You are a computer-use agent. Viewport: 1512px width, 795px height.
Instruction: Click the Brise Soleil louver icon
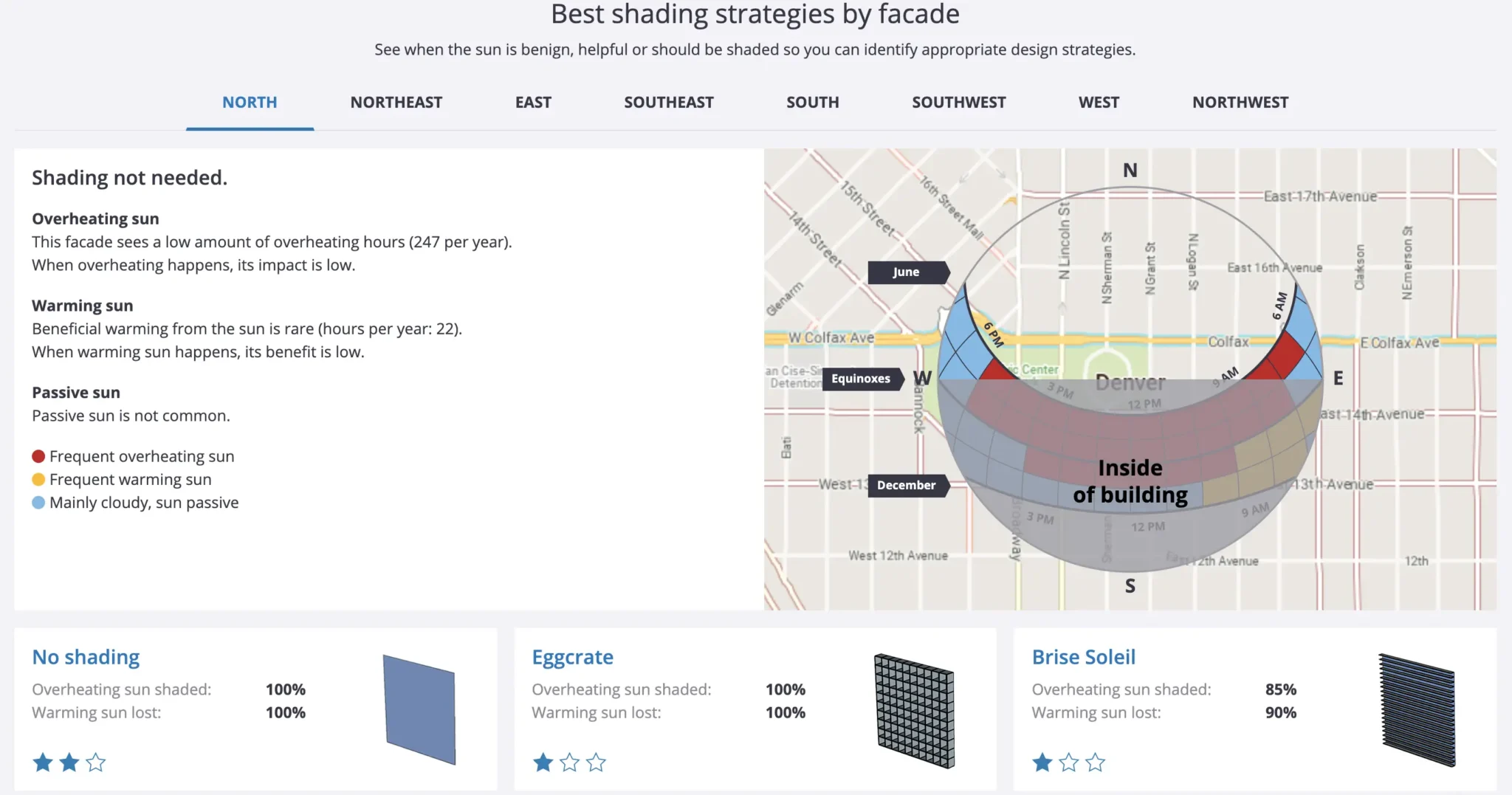pyautogui.click(x=1416, y=710)
